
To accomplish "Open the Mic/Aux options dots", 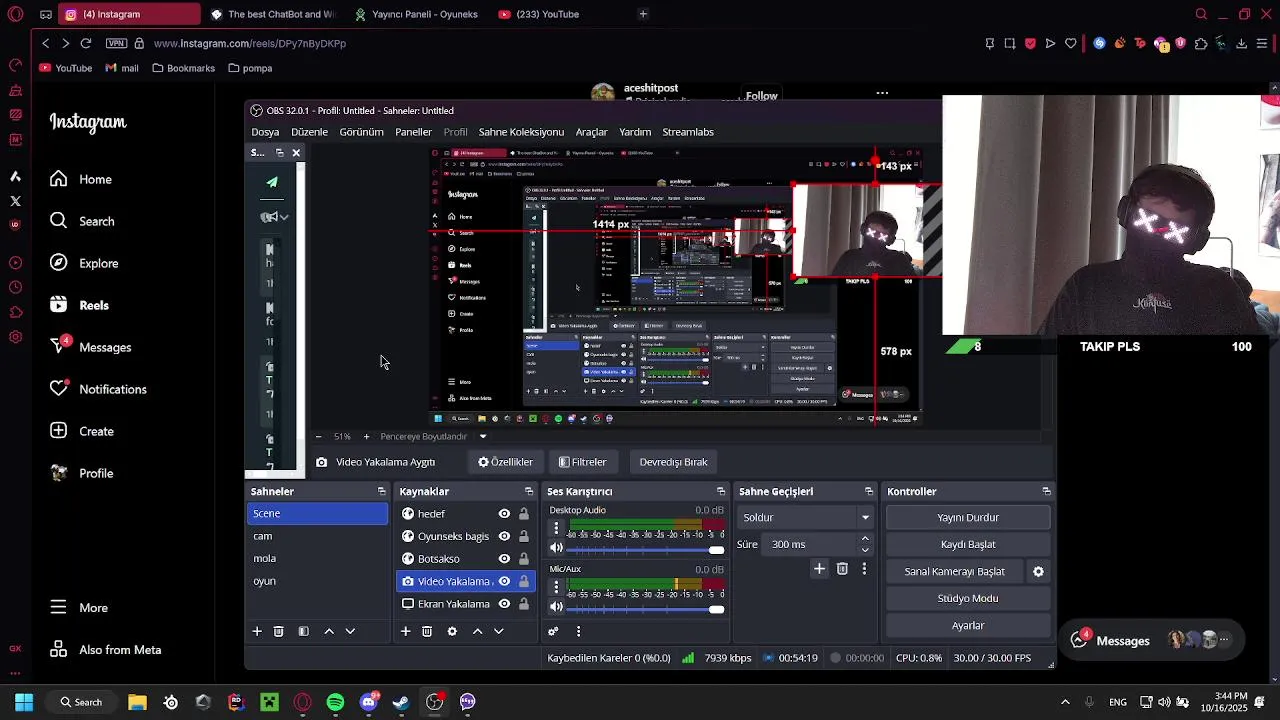I will (556, 587).
